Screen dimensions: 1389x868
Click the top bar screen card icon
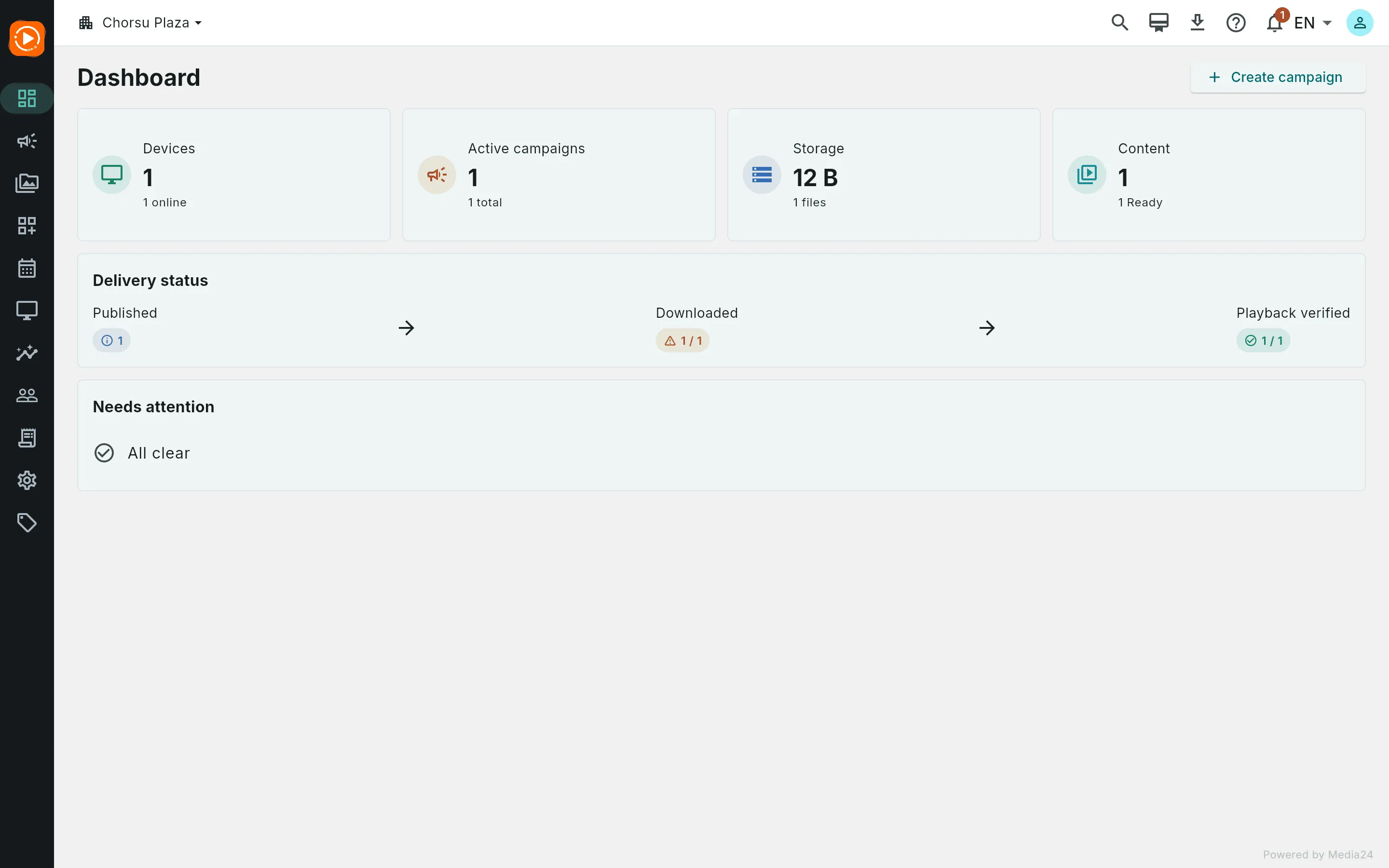[x=1158, y=22]
